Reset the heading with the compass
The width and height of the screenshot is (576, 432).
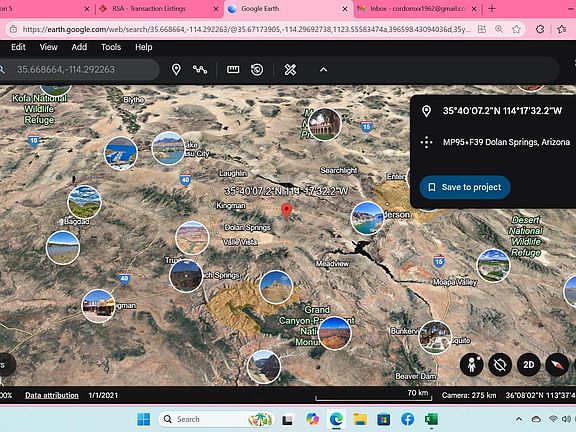pyautogui.click(x=557, y=364)
